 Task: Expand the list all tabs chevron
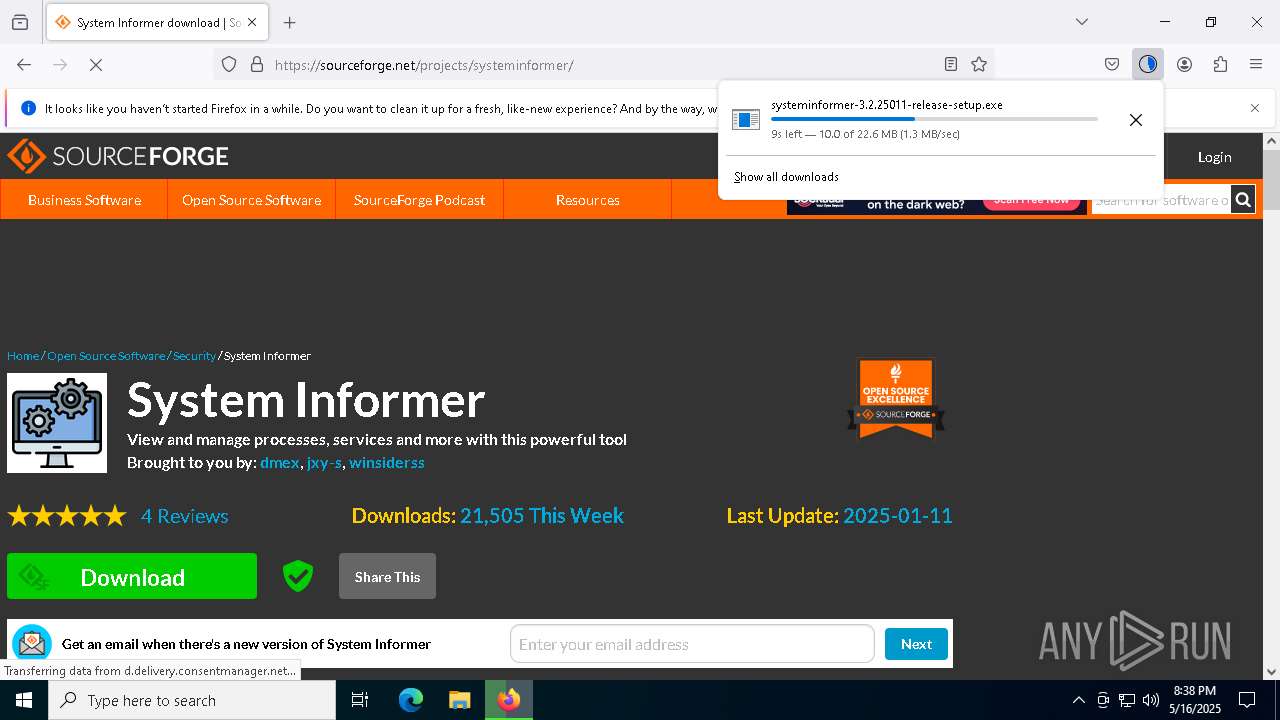click(1082, 22)
